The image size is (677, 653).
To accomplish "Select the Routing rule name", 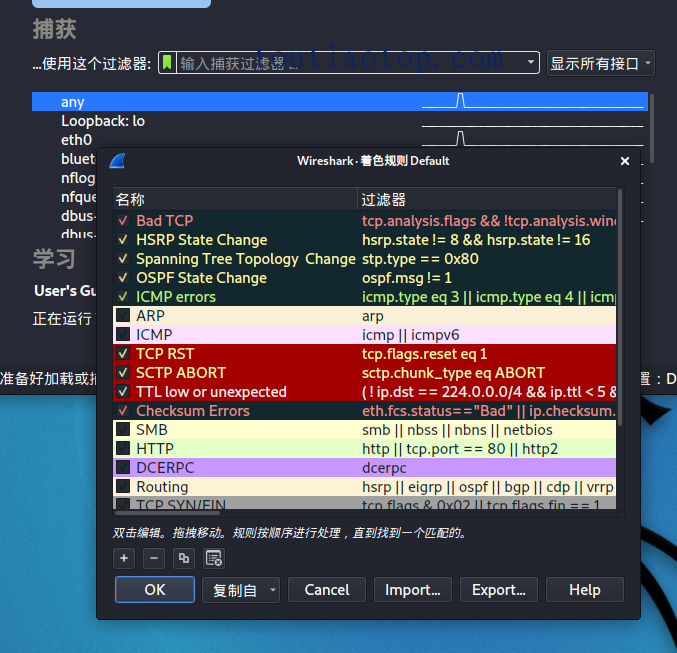I will (162, 487).
